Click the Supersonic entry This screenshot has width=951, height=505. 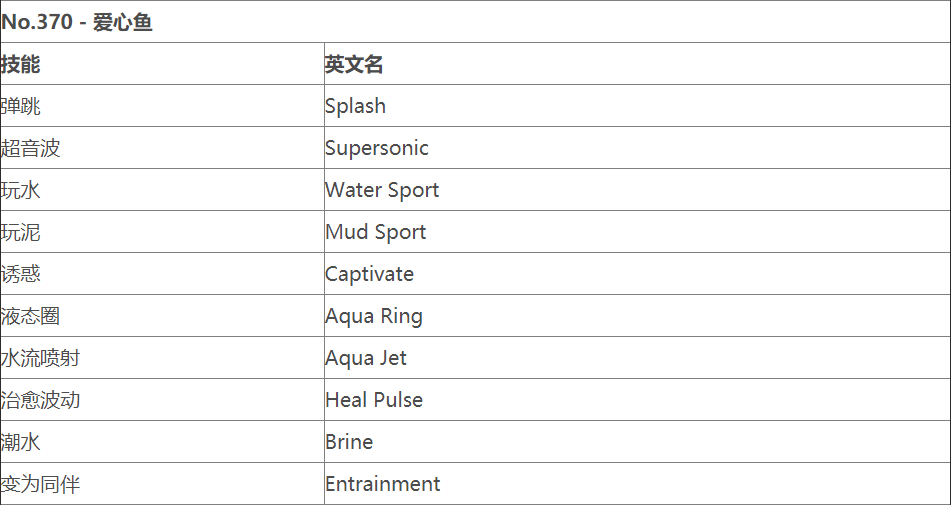point(376,148)
